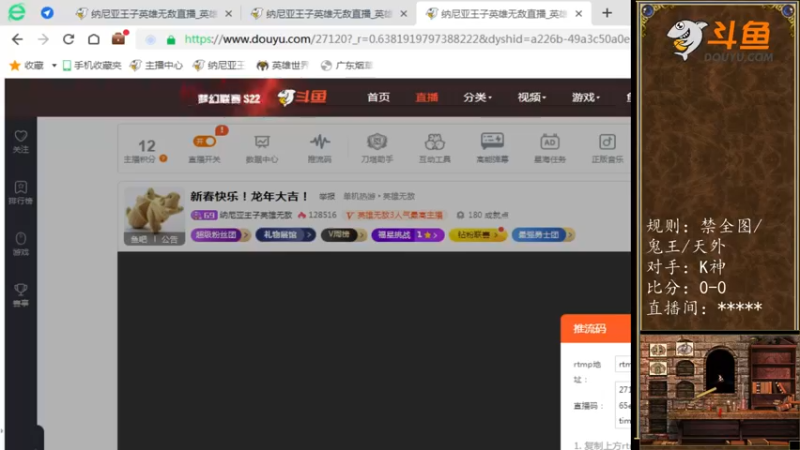Open the 福星挑战 button
Image resolution: width=800 pixels, height=450 pixels.
pyautogui.click(x=408, y=235)
